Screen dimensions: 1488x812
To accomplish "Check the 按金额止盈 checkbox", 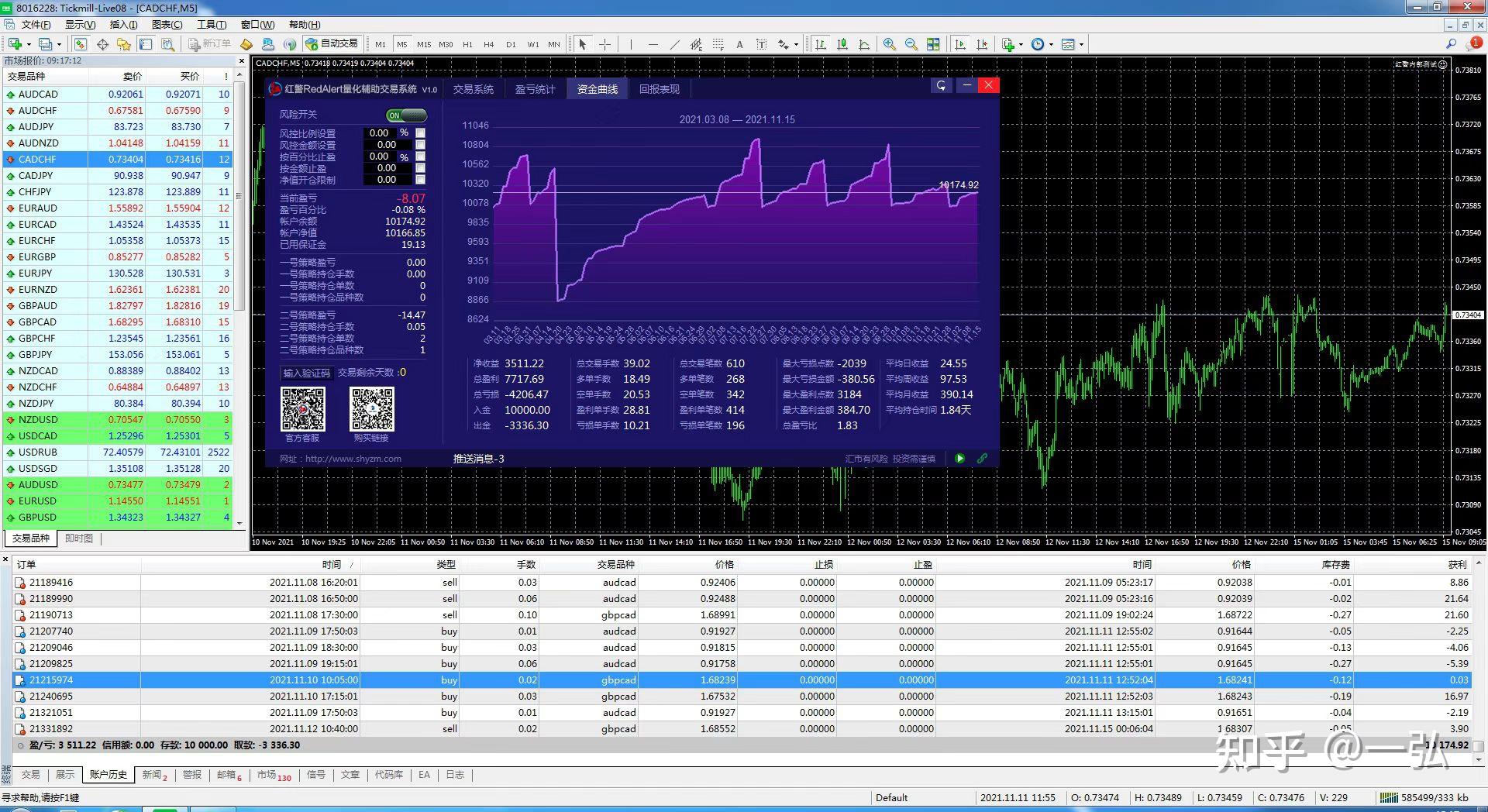I will pyautogui.click(x=420, y=168).
